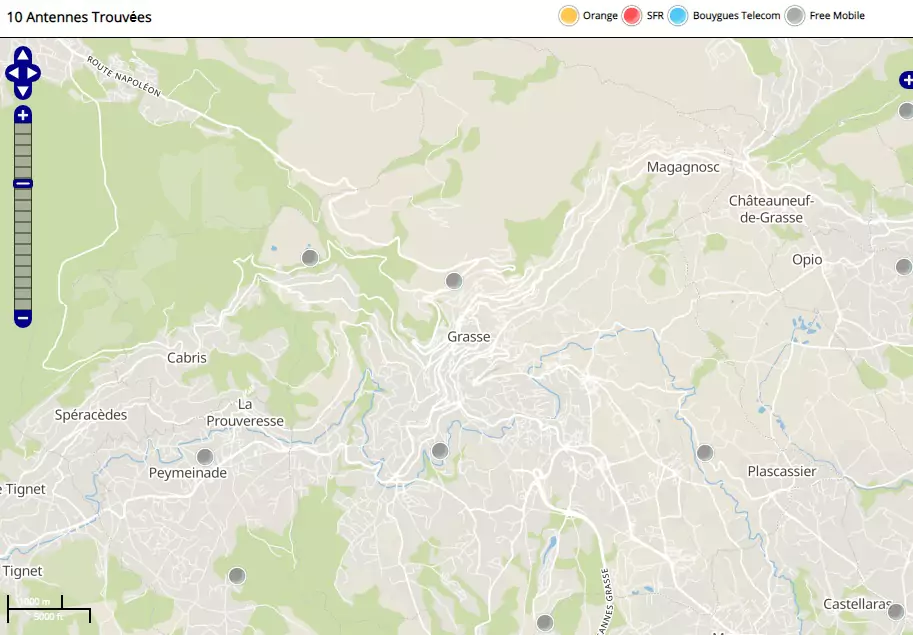Pan the map left with the arrow
This screenshot has height=635, width=913.
coord(12,73)
